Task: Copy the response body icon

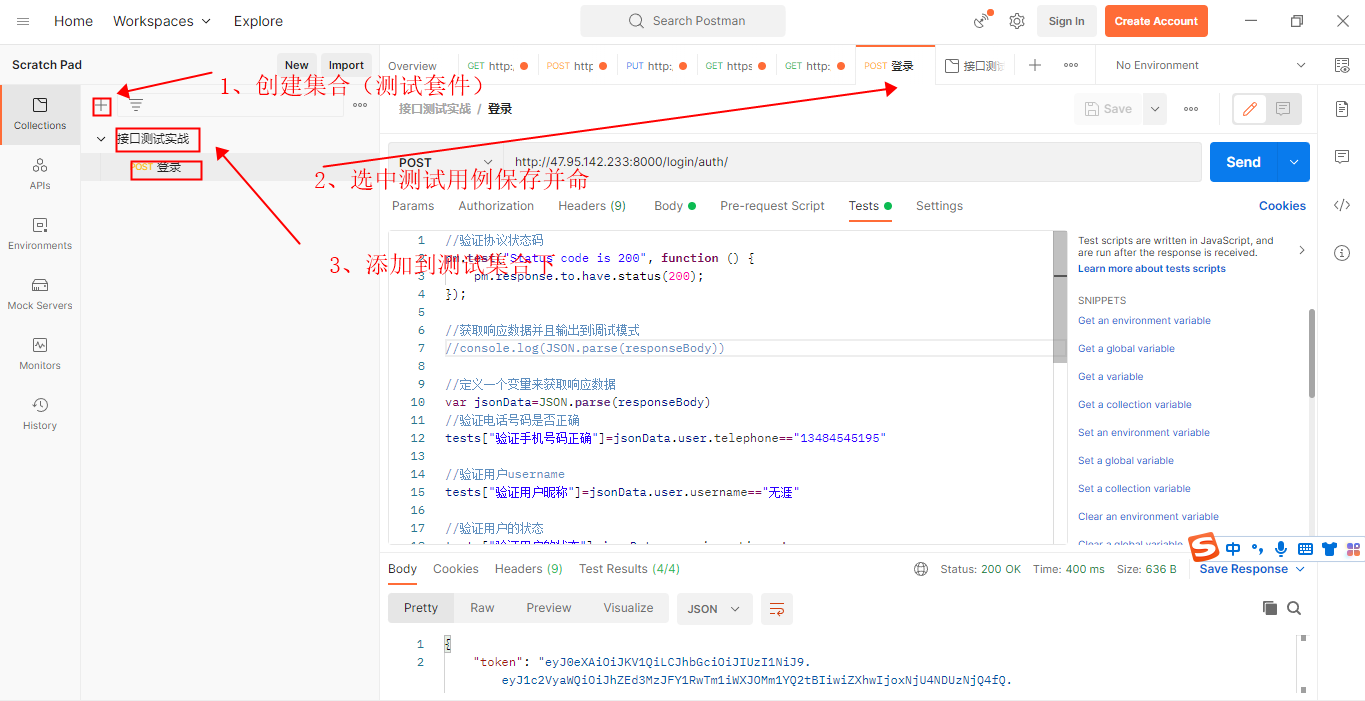Action: [1270, 608]
